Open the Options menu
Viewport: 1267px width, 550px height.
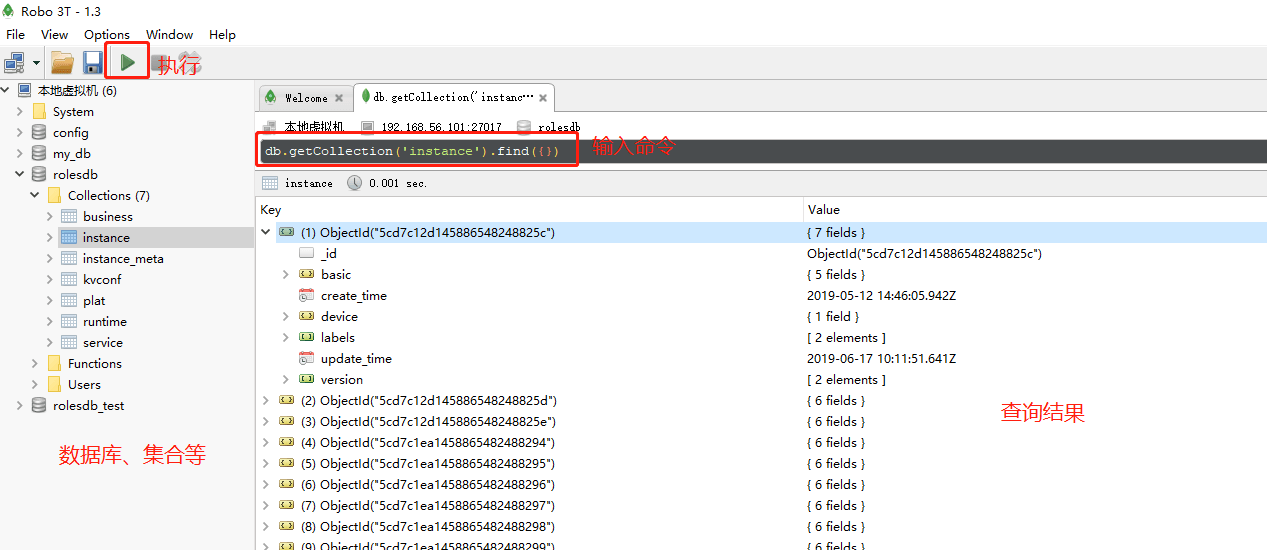(107, 34)
